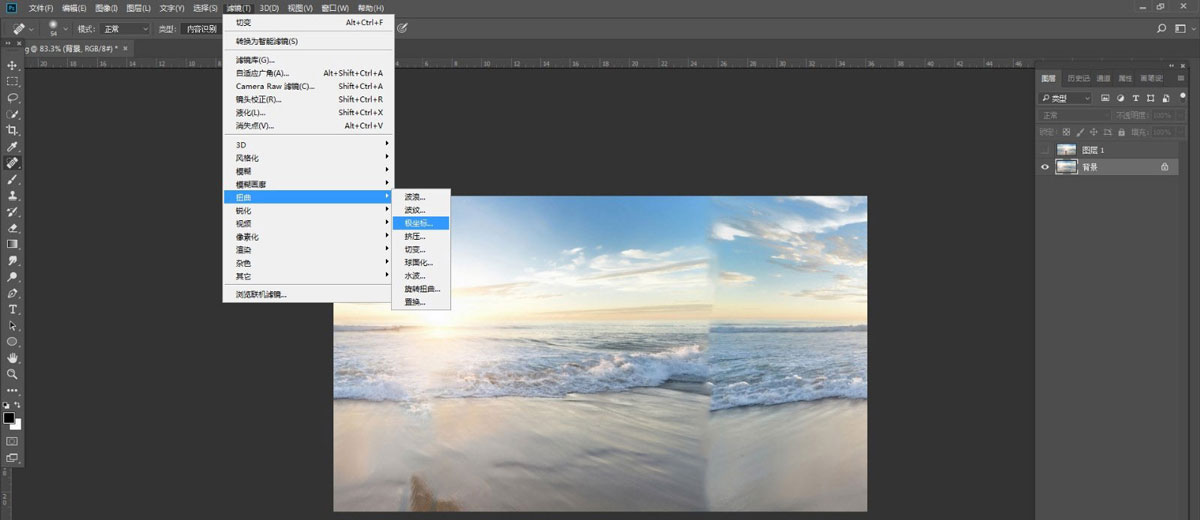The image size is (1200, 520).
Task: Filter layers by pixel layer icon
Action: pyautogui.click(x=1105, y=98)
